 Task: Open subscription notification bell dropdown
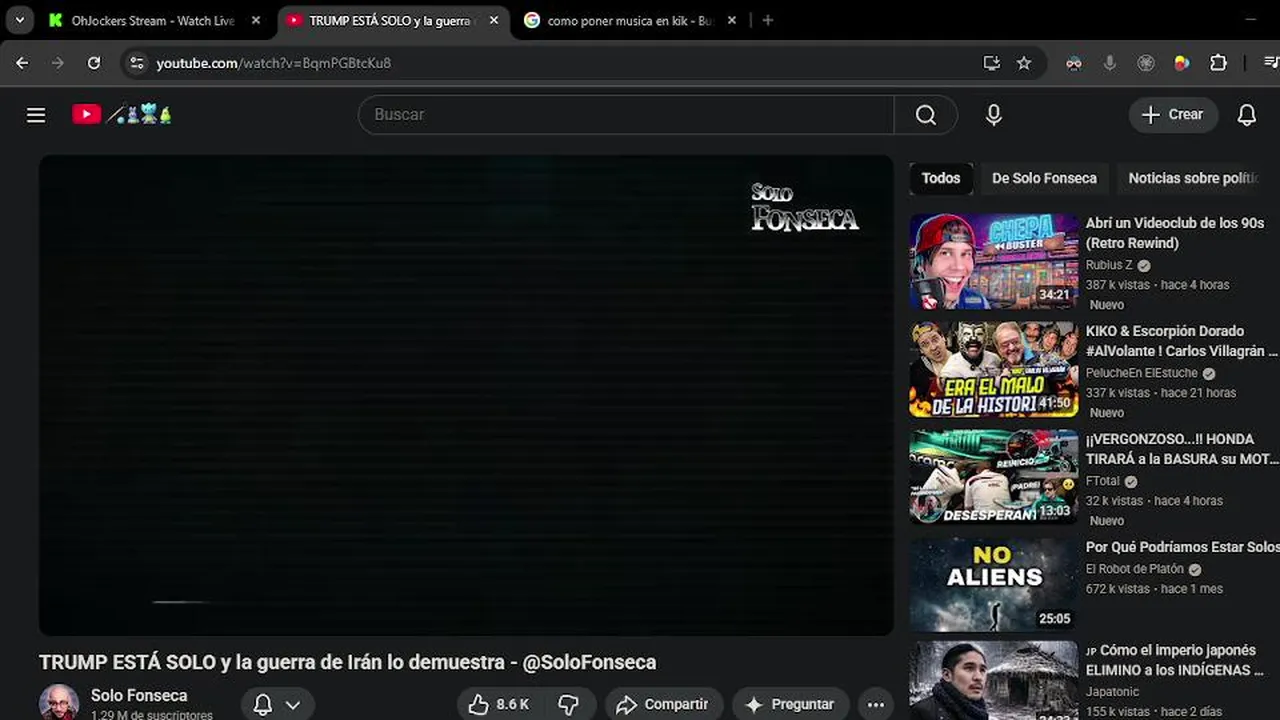click(x=277, y=704)
